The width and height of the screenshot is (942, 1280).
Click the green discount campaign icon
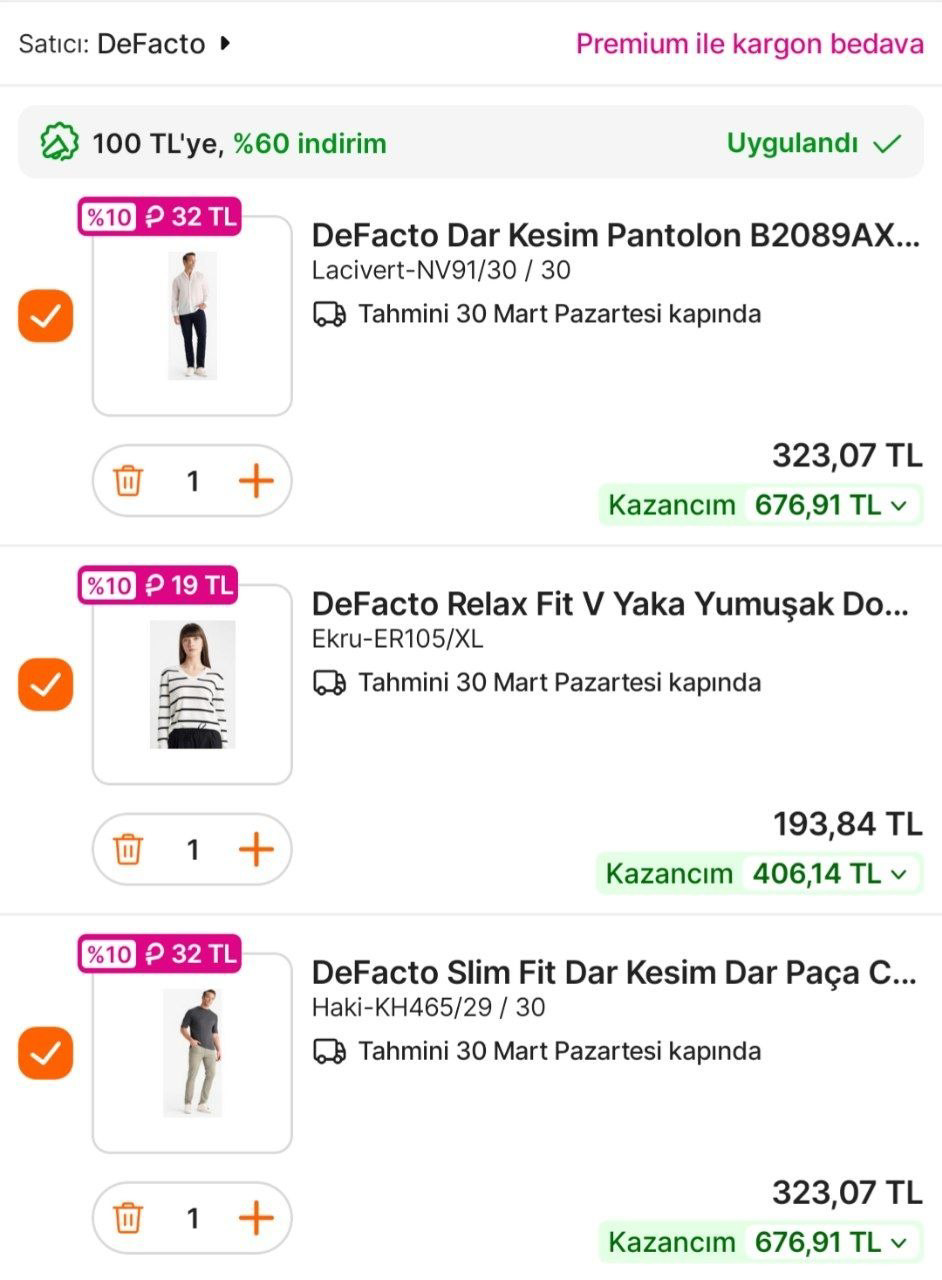[x=59, y=143]
